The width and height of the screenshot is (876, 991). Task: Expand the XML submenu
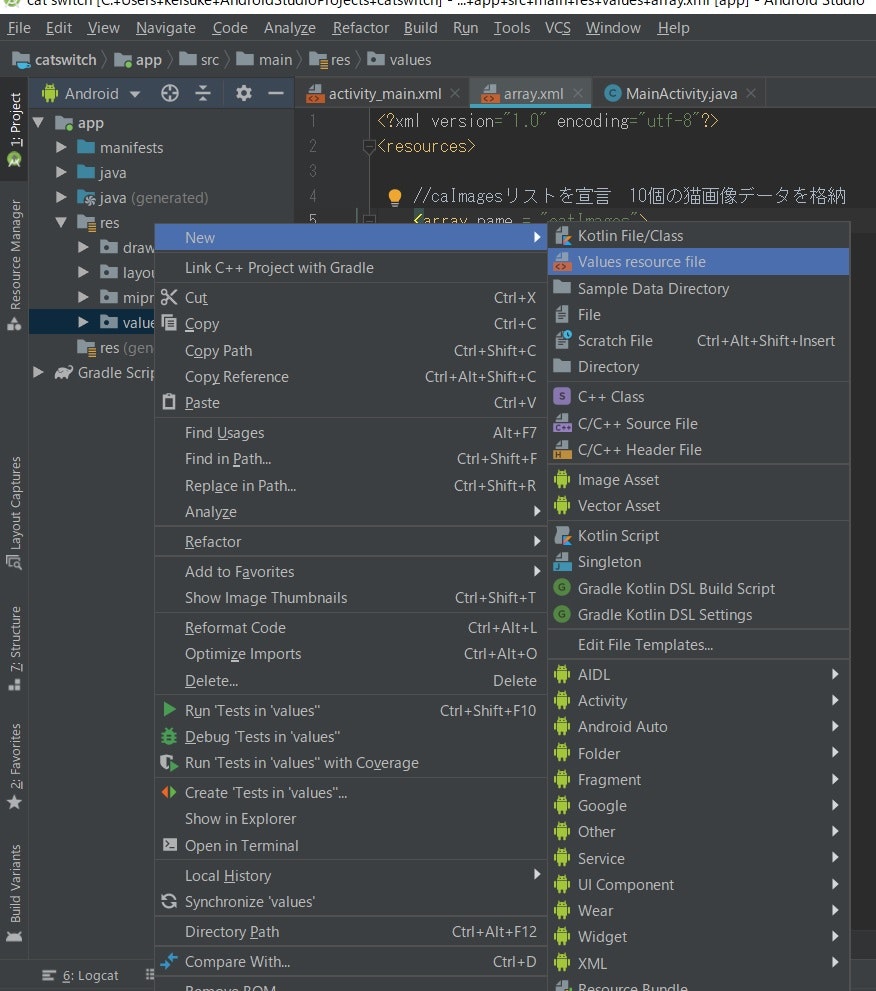click(x=698, y=963)
